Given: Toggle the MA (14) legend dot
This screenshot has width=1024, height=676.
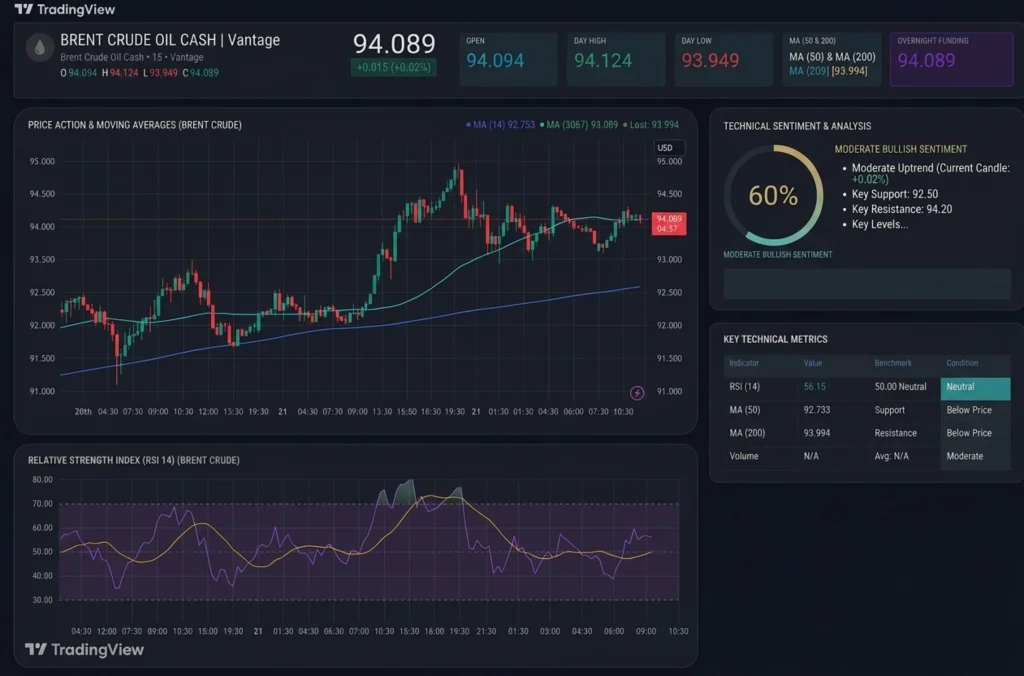Looking at the screenshot, I should click(x=468, y=125).
